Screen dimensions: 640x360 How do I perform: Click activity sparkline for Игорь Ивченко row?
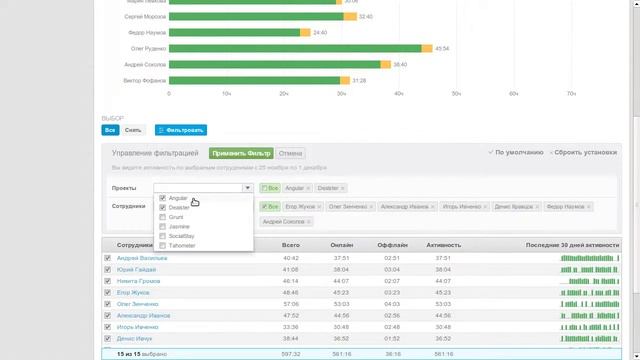[590, 327]
